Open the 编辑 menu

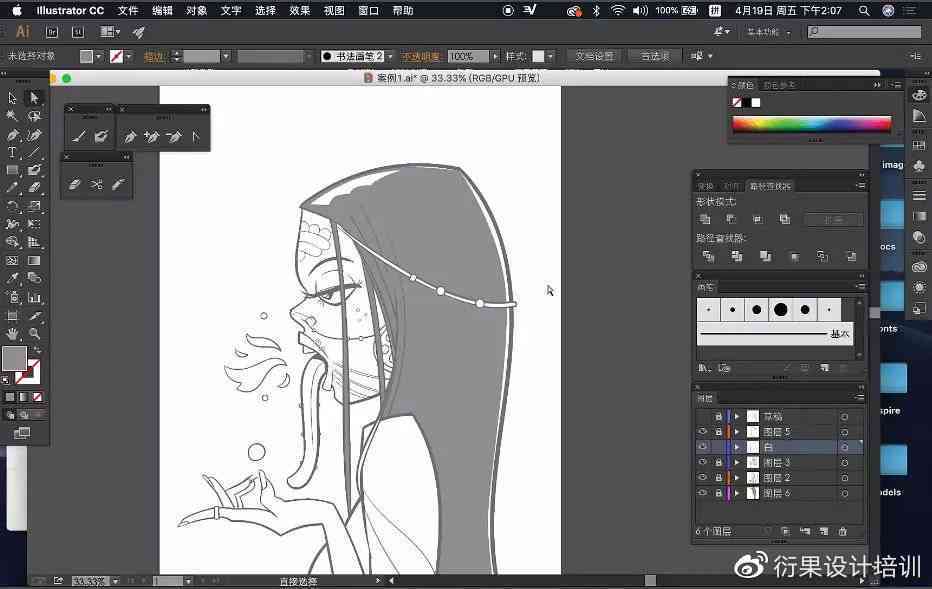click(x=162, y=11)
